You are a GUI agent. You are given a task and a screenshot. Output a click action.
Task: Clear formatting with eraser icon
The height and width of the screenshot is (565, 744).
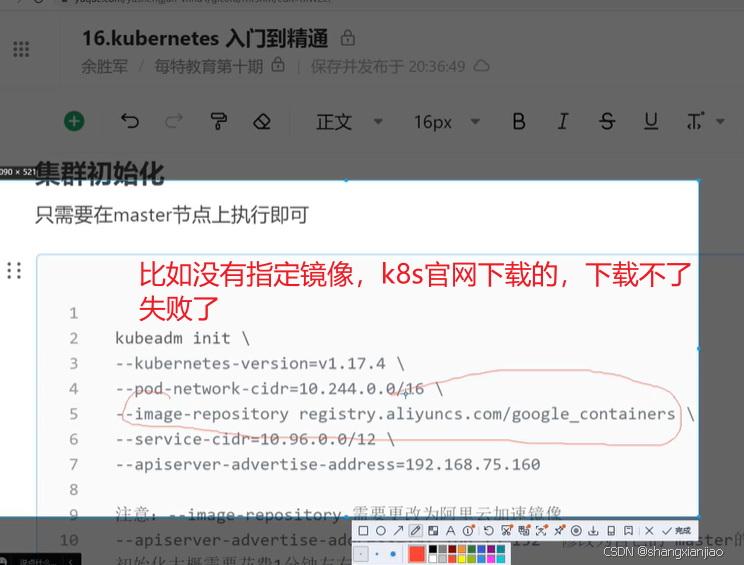coord(262,121)
